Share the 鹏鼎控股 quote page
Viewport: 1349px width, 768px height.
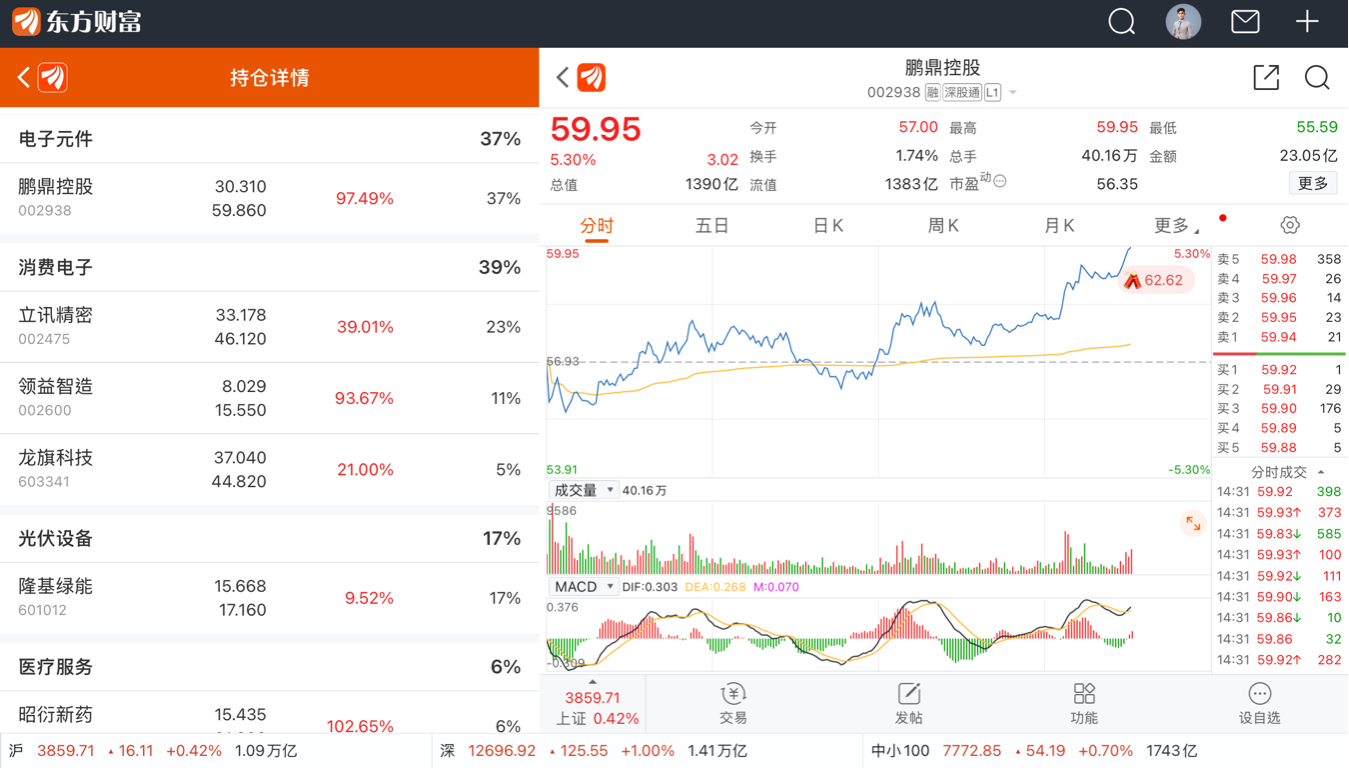click(x=1266, y=77)
